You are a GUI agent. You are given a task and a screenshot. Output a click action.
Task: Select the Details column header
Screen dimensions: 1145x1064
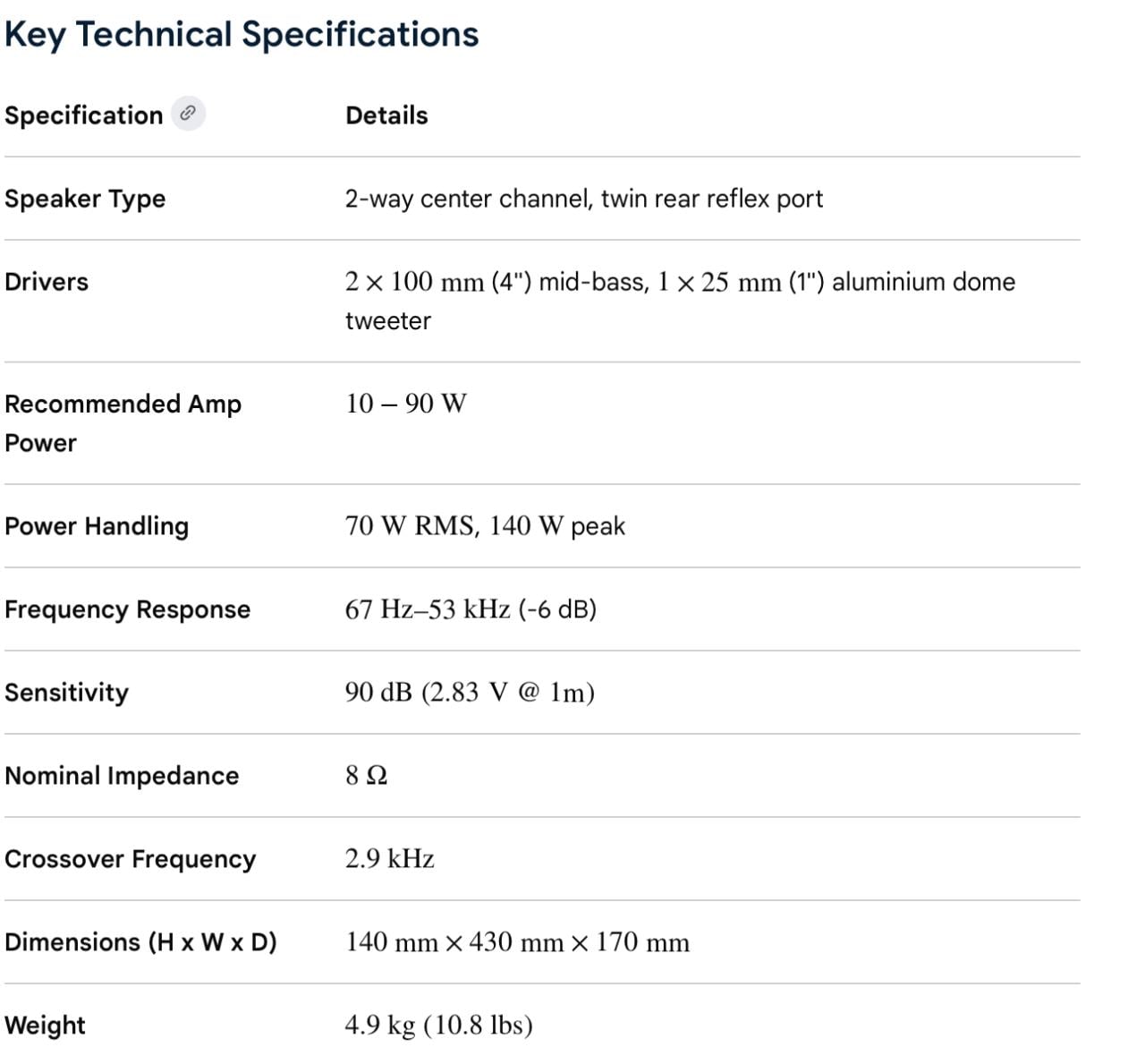click(x=386, y=115)
